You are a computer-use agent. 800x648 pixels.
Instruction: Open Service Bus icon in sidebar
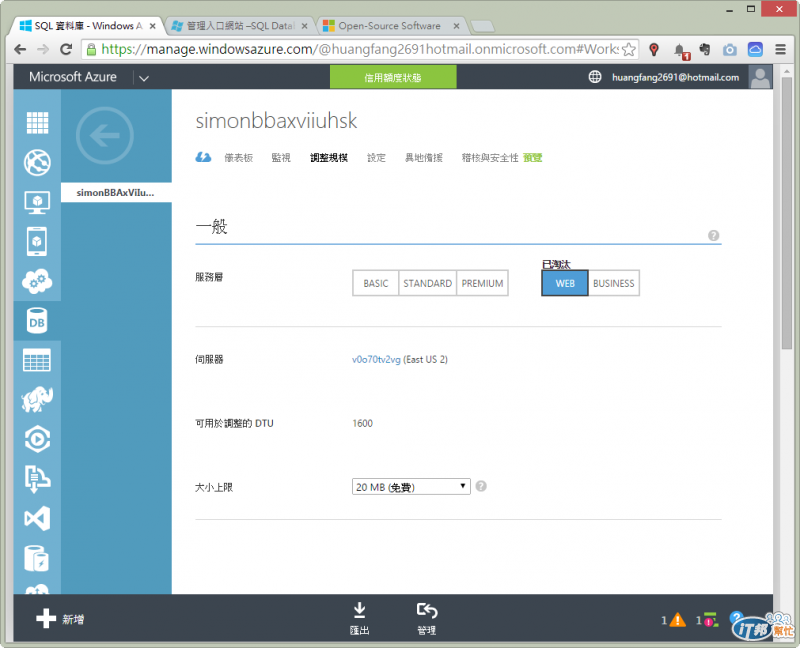pos(37,479)
